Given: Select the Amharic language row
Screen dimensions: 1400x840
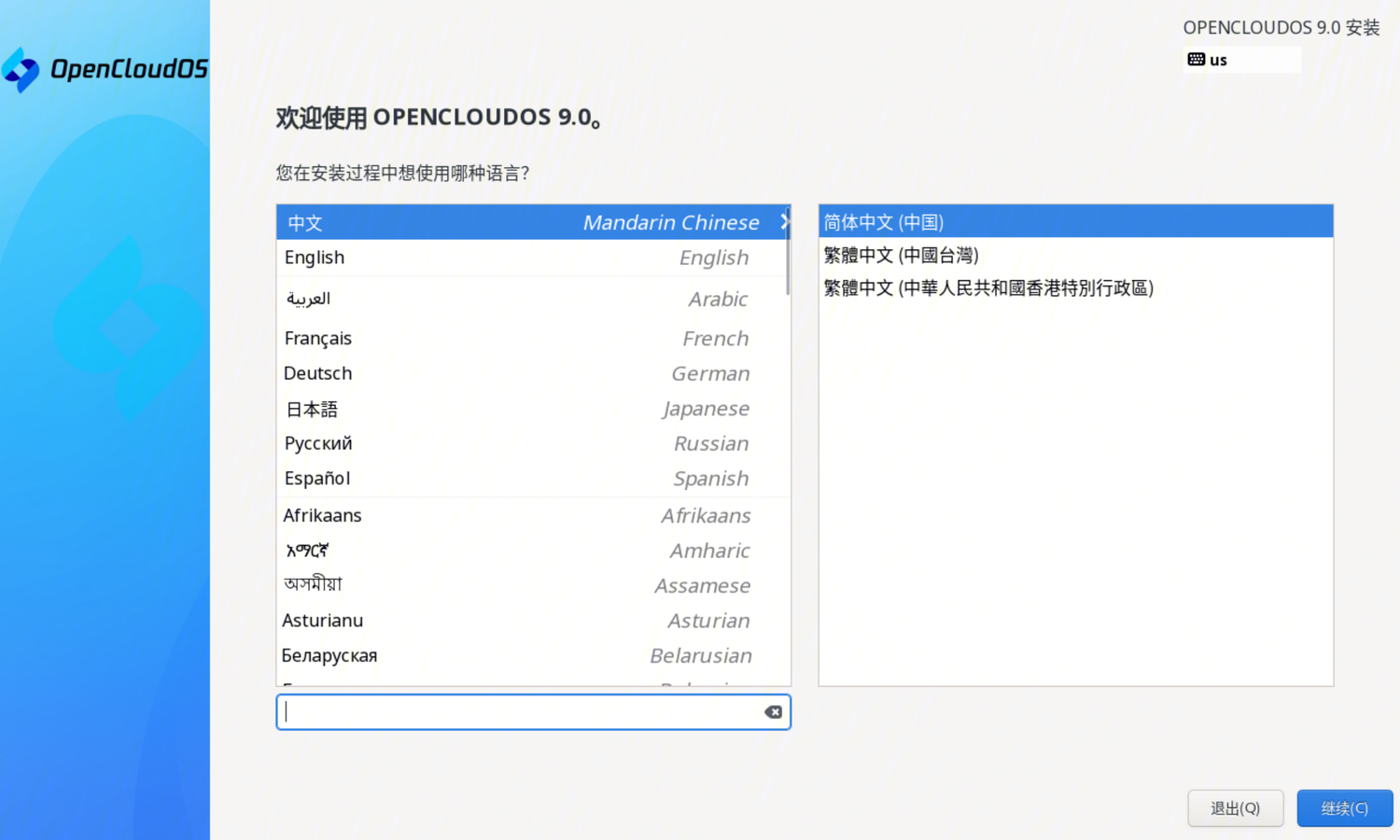Looking at the screenshot, I should tap(533, 551).
